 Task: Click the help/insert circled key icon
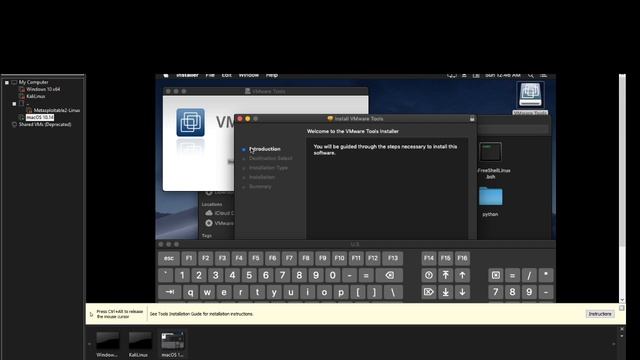(429, 276)
